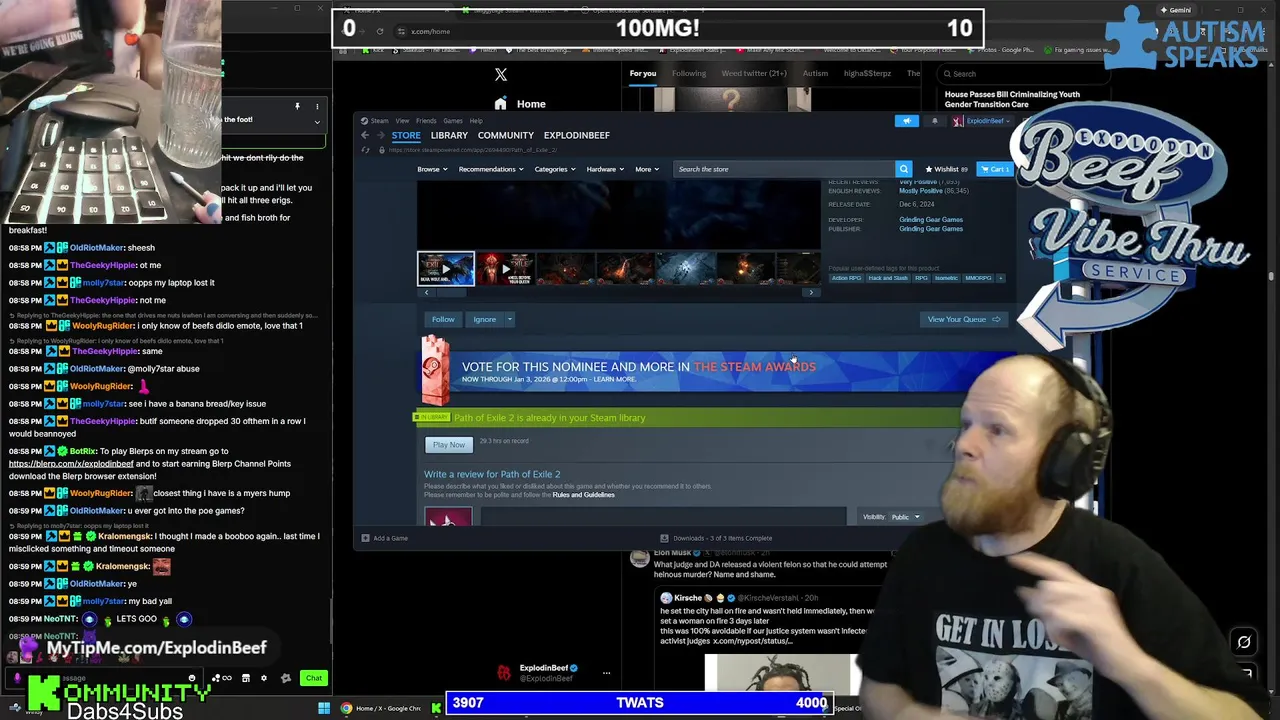Select the second trailer thumbnail with red figure
This screenshot has width=1280, height=720.
pos(505,269)
